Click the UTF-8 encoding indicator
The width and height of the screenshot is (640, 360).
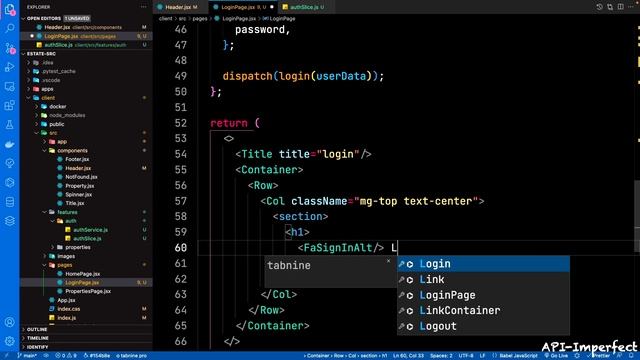(466, 356)
